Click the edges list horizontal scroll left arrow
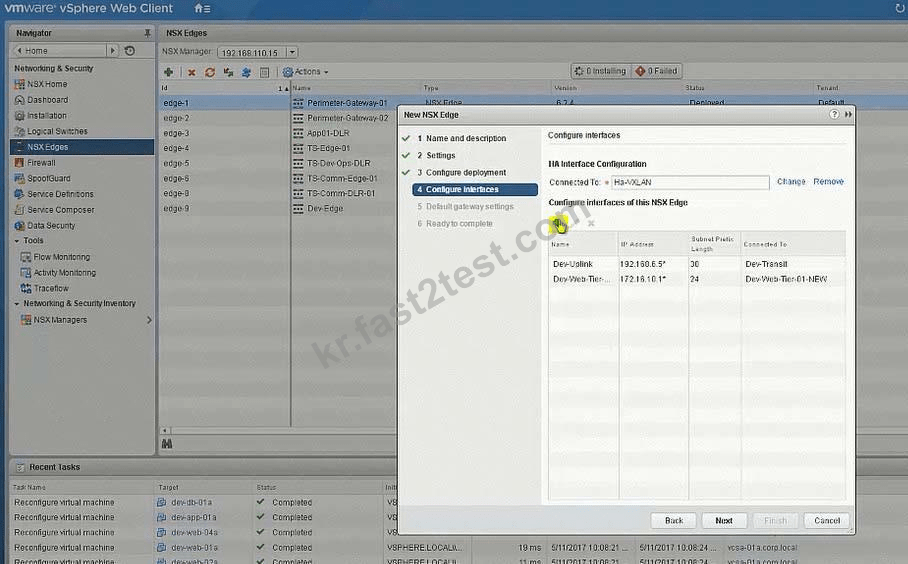The height and width of the screenshot is (564, 908). (165, 431)
